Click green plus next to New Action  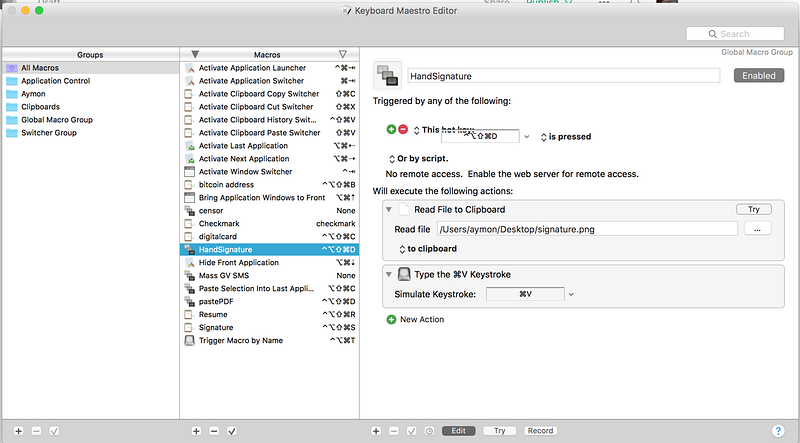tap(391, 319)
